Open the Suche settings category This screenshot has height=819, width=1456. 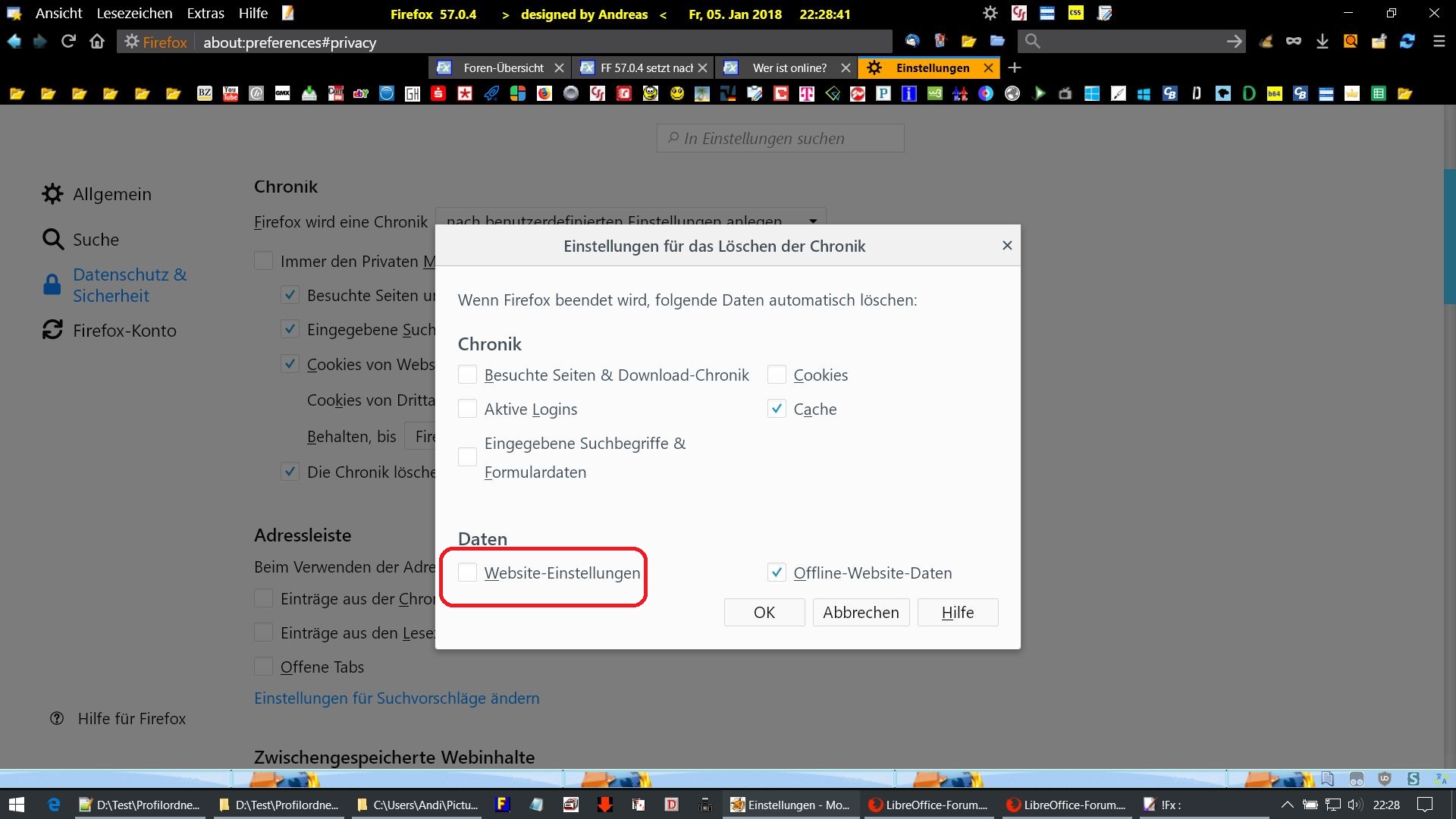96,240
